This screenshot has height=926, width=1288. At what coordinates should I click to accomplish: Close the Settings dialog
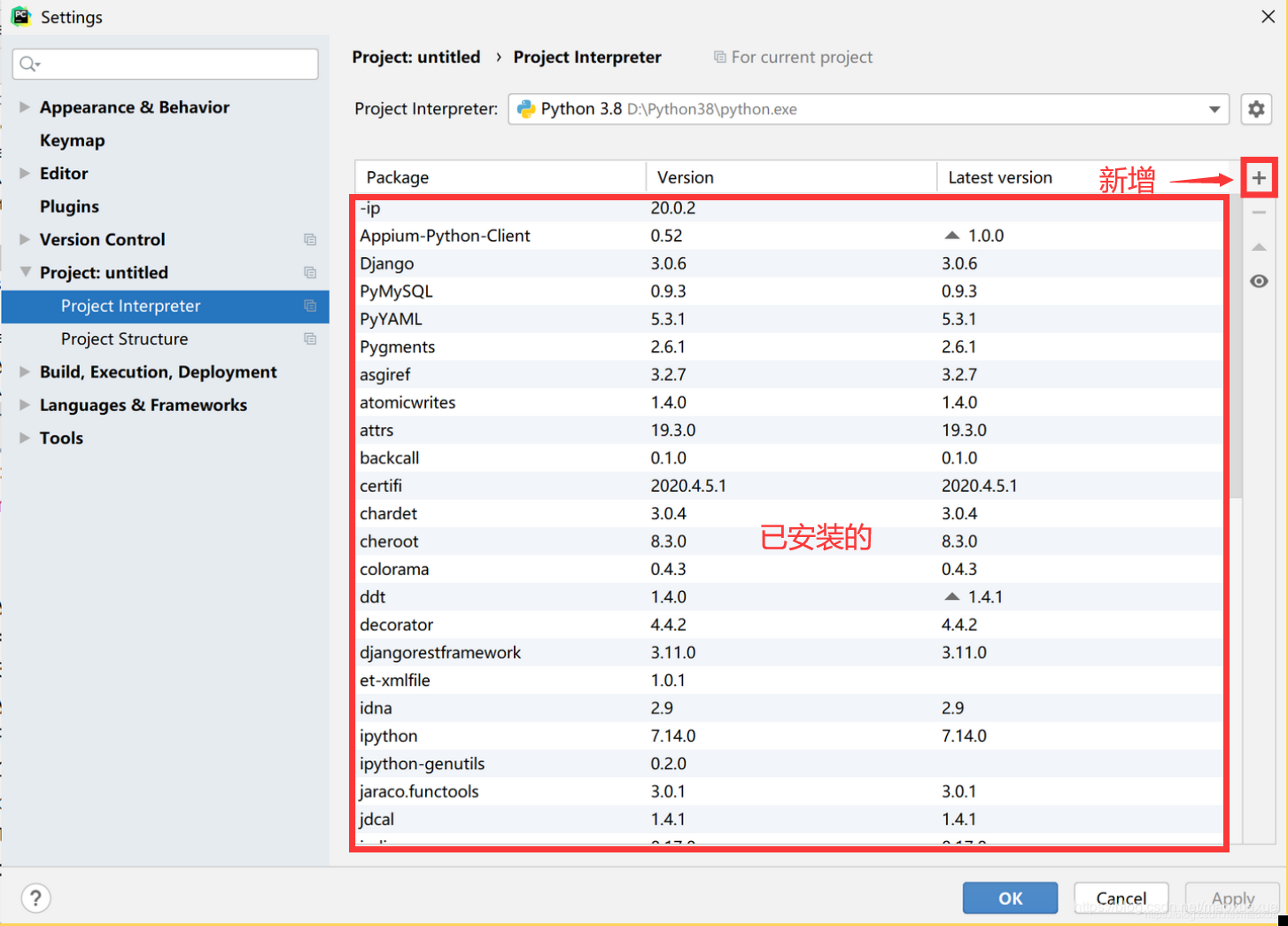tap(1268, 17)
